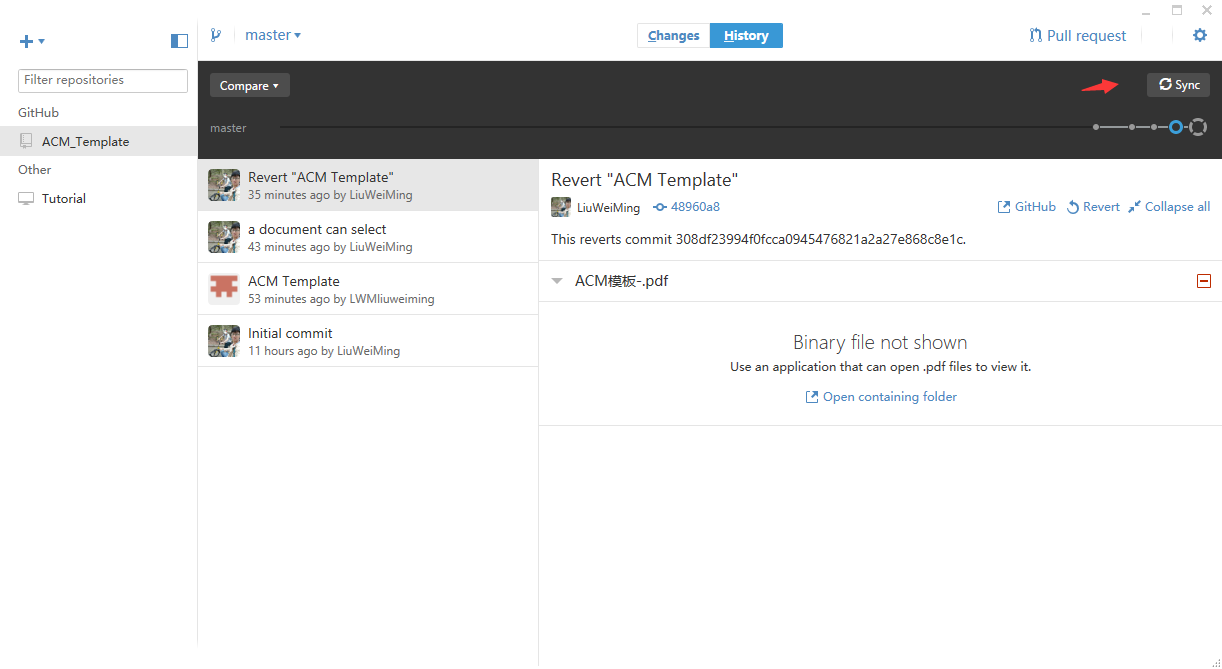The height and width of the screenshot is (669, 1222).
Task: Click the repository icon beside ACM_Template
Action: click(26, 141)
